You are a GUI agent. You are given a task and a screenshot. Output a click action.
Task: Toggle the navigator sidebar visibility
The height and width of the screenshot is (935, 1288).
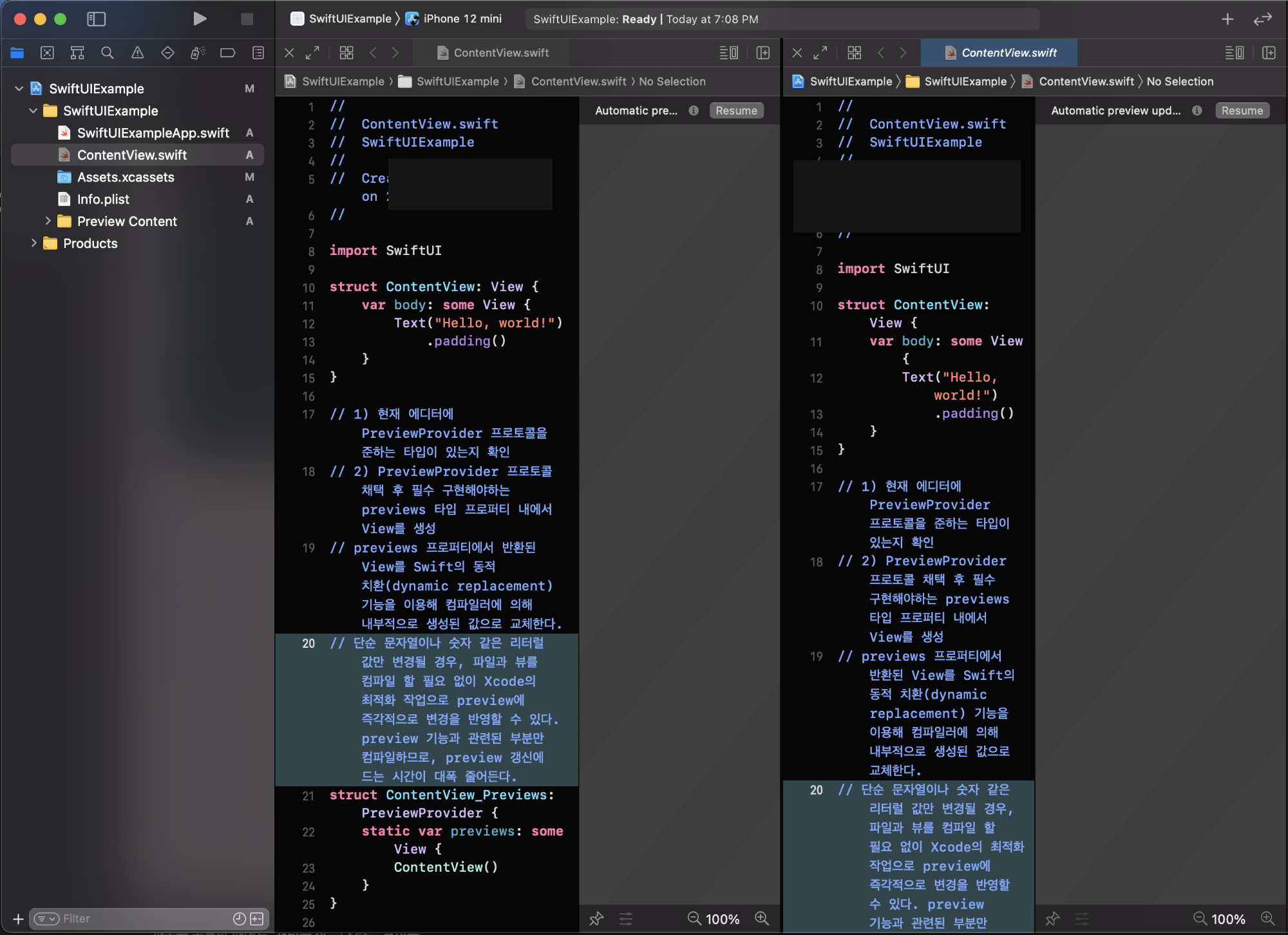96,19
